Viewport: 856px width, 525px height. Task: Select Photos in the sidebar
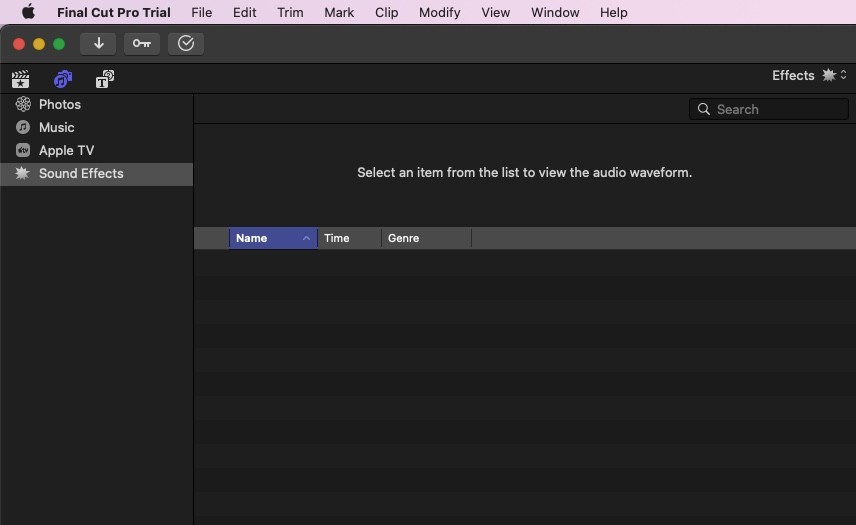click(x=97, y=104)
